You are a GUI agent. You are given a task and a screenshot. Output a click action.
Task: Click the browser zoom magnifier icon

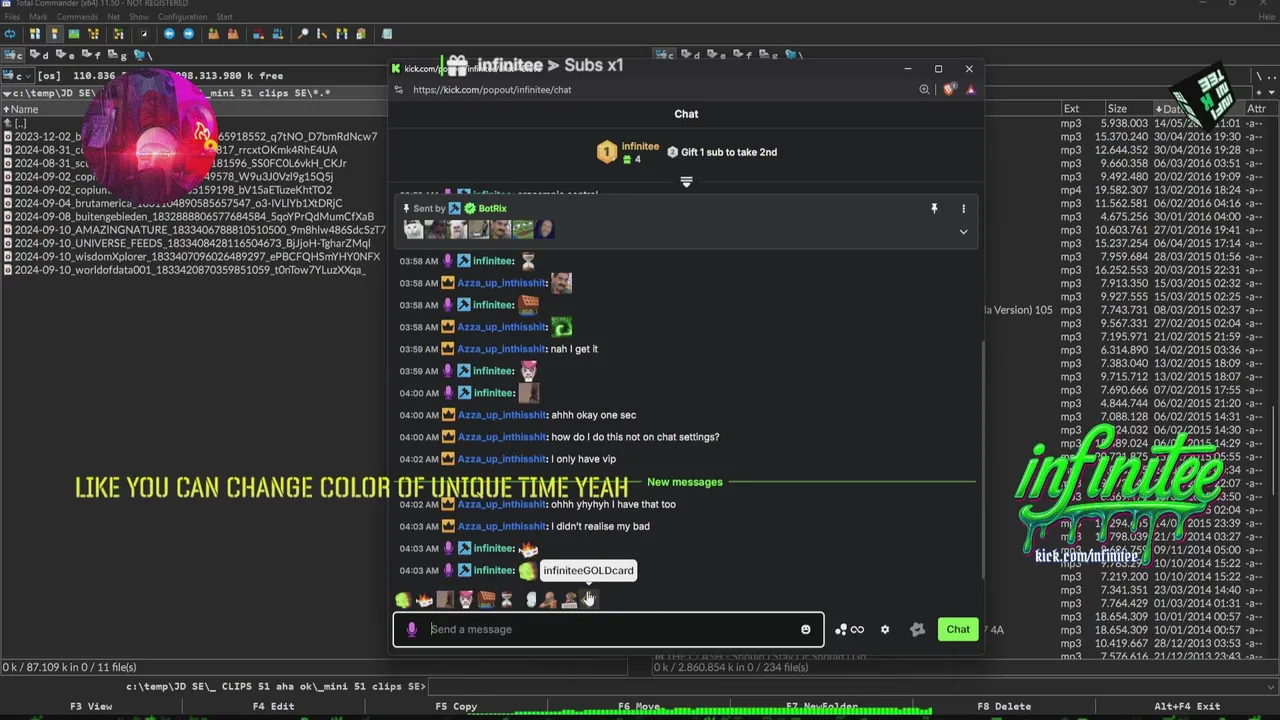tap(925, 89)
